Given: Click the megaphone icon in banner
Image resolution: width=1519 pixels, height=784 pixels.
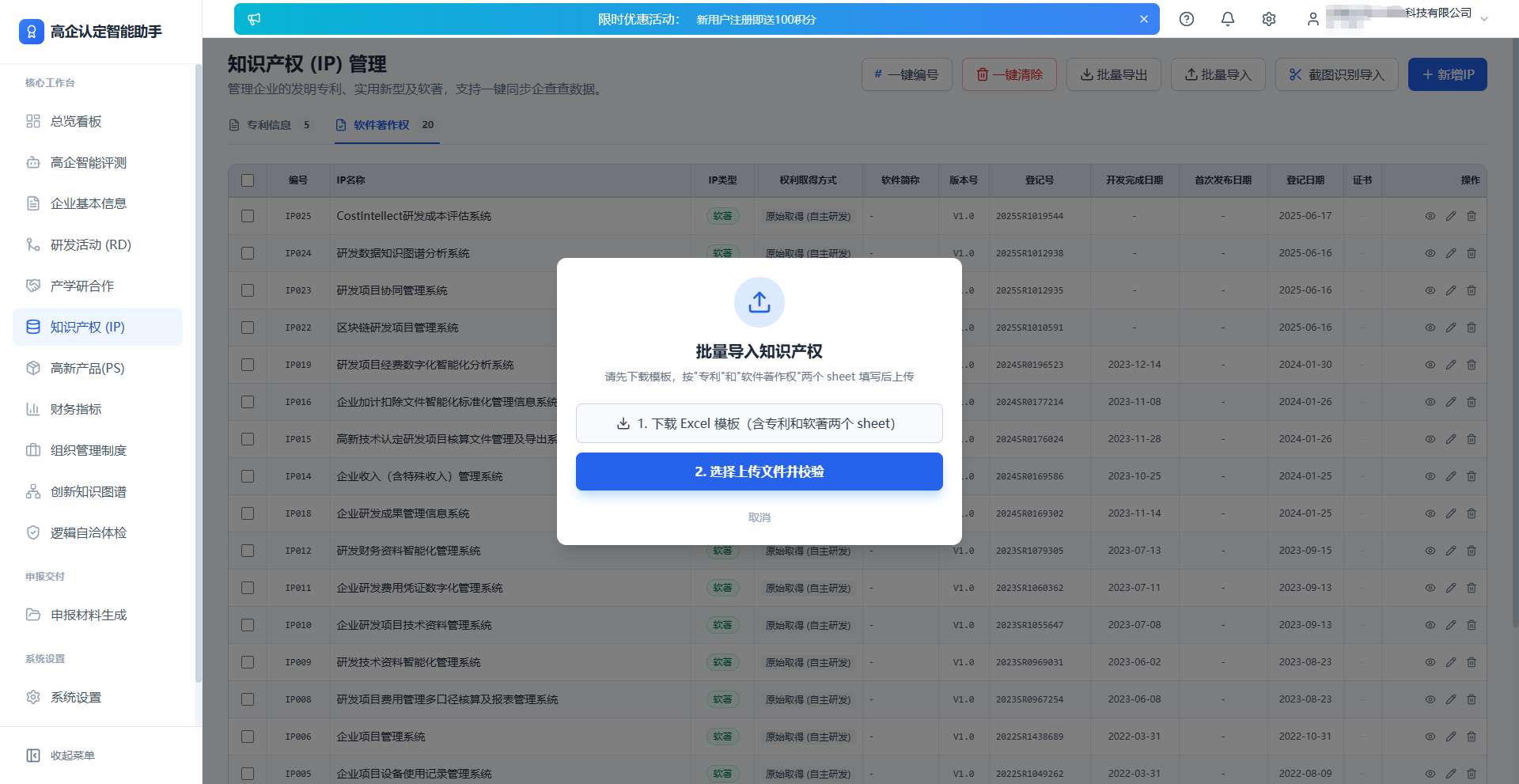Looking at the screenshot, I should point(254,19).
